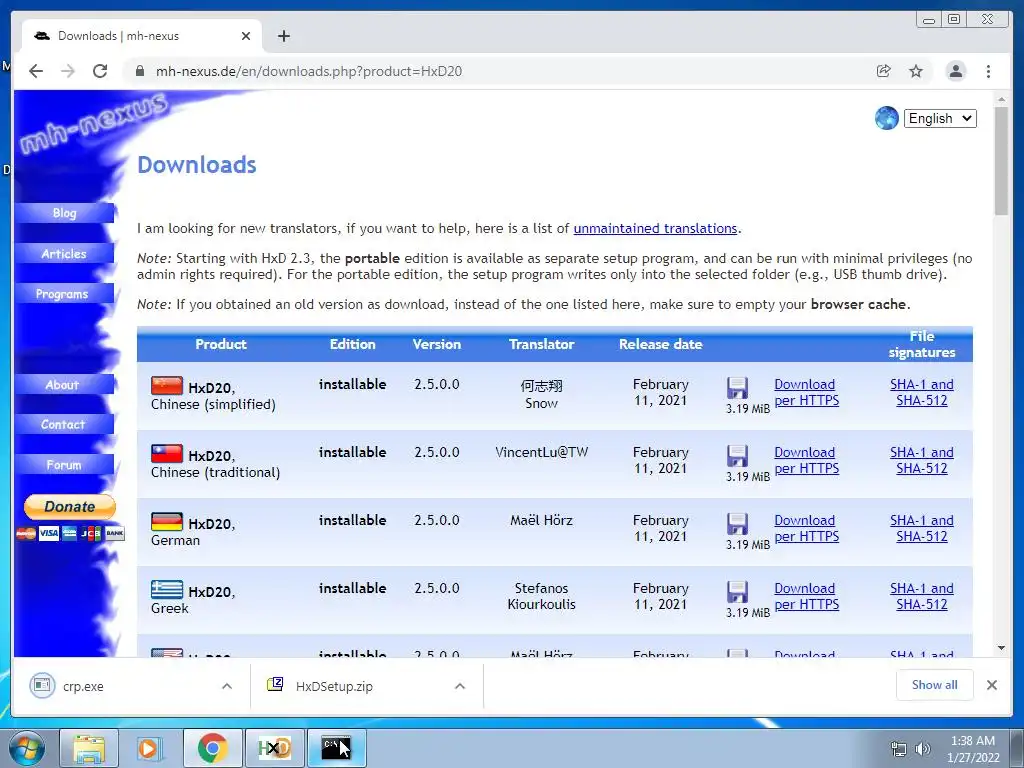Image resolution: width=1024 pixels, height=768 pixels.
Task: Open the Blog sidebar menu item
Action: [64, 213]
